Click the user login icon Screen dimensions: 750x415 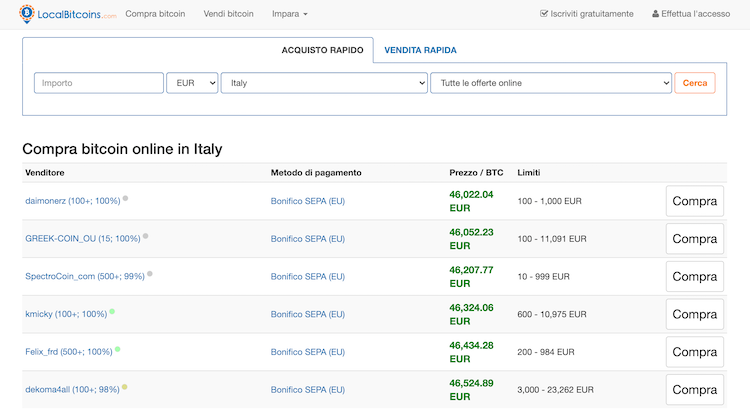[655, 14]
